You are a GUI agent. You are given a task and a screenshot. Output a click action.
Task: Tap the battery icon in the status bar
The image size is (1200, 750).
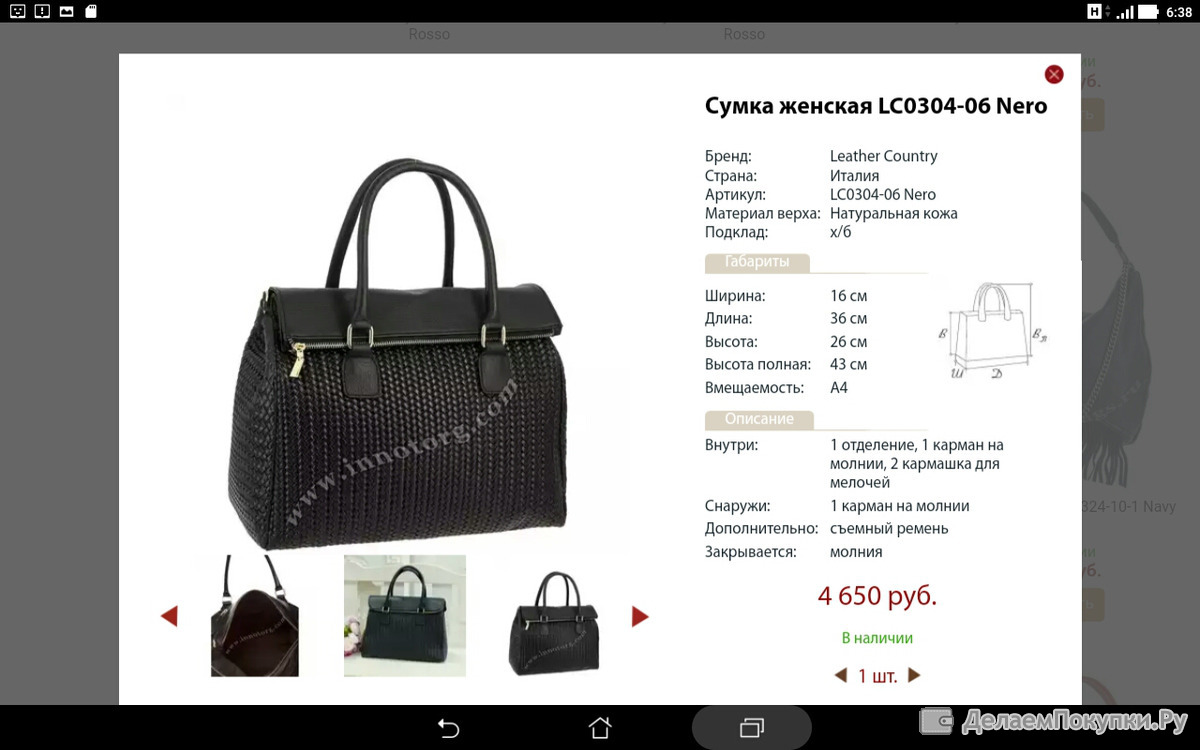tap(1148, 12)
